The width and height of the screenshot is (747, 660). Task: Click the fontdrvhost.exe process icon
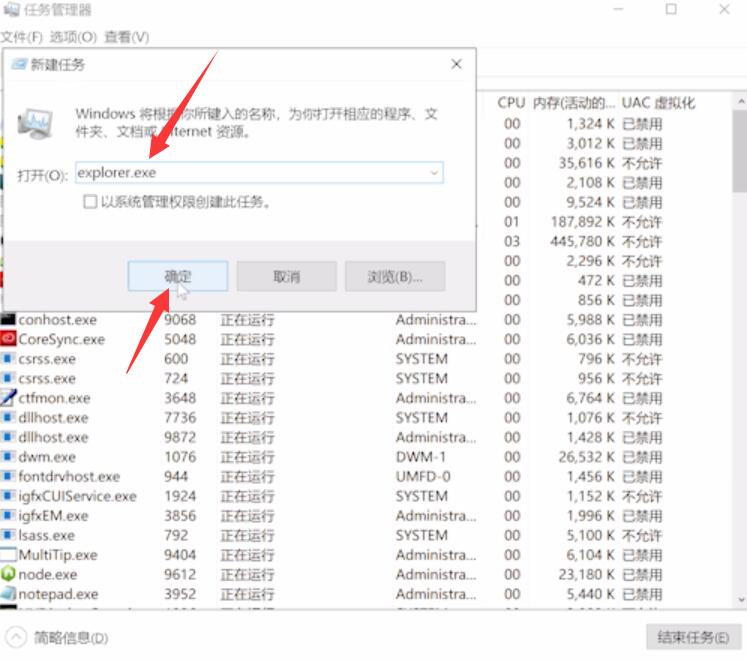pos(8,476)
